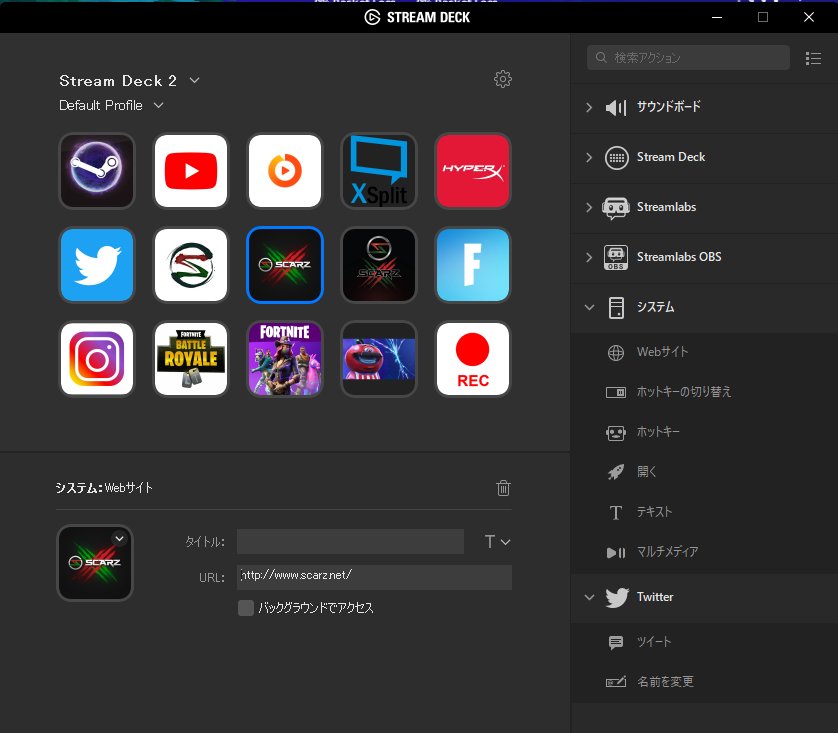Select the highlighted SCARZ key with blue border

coord(285,264)
